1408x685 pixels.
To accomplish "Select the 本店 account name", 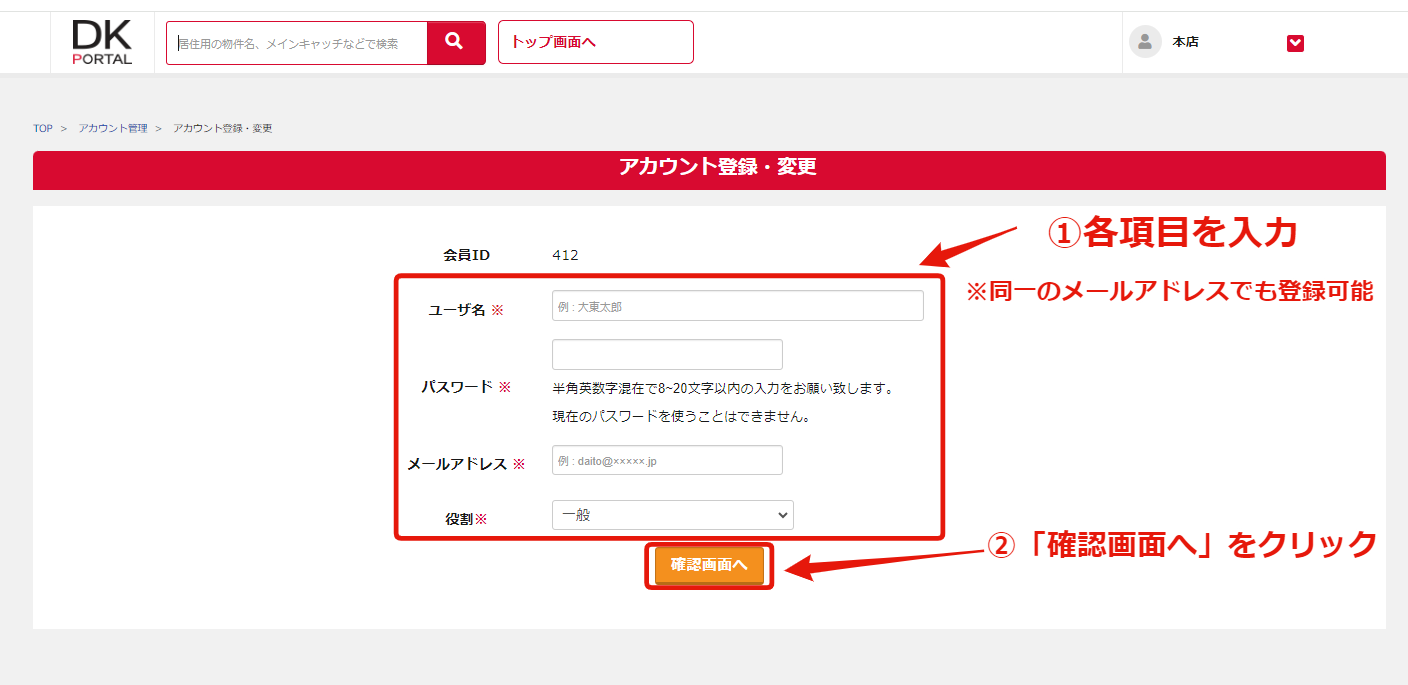I will coord(1185,42).
